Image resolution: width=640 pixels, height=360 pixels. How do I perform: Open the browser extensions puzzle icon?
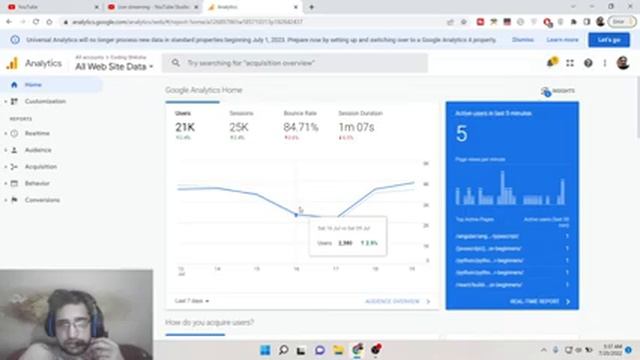click(573, 22)
